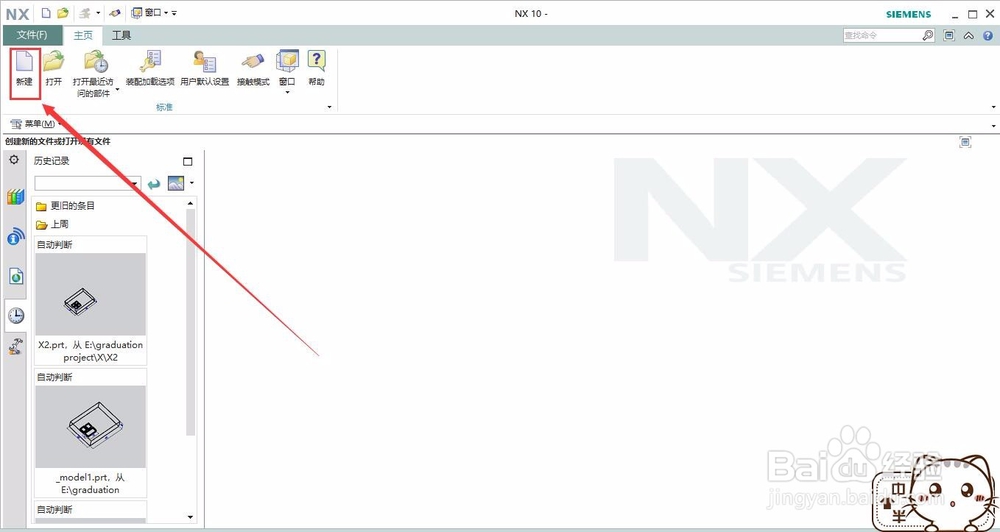Click the _model1.prt file path caption
1000x532 pixels.
tap(91, 484)
